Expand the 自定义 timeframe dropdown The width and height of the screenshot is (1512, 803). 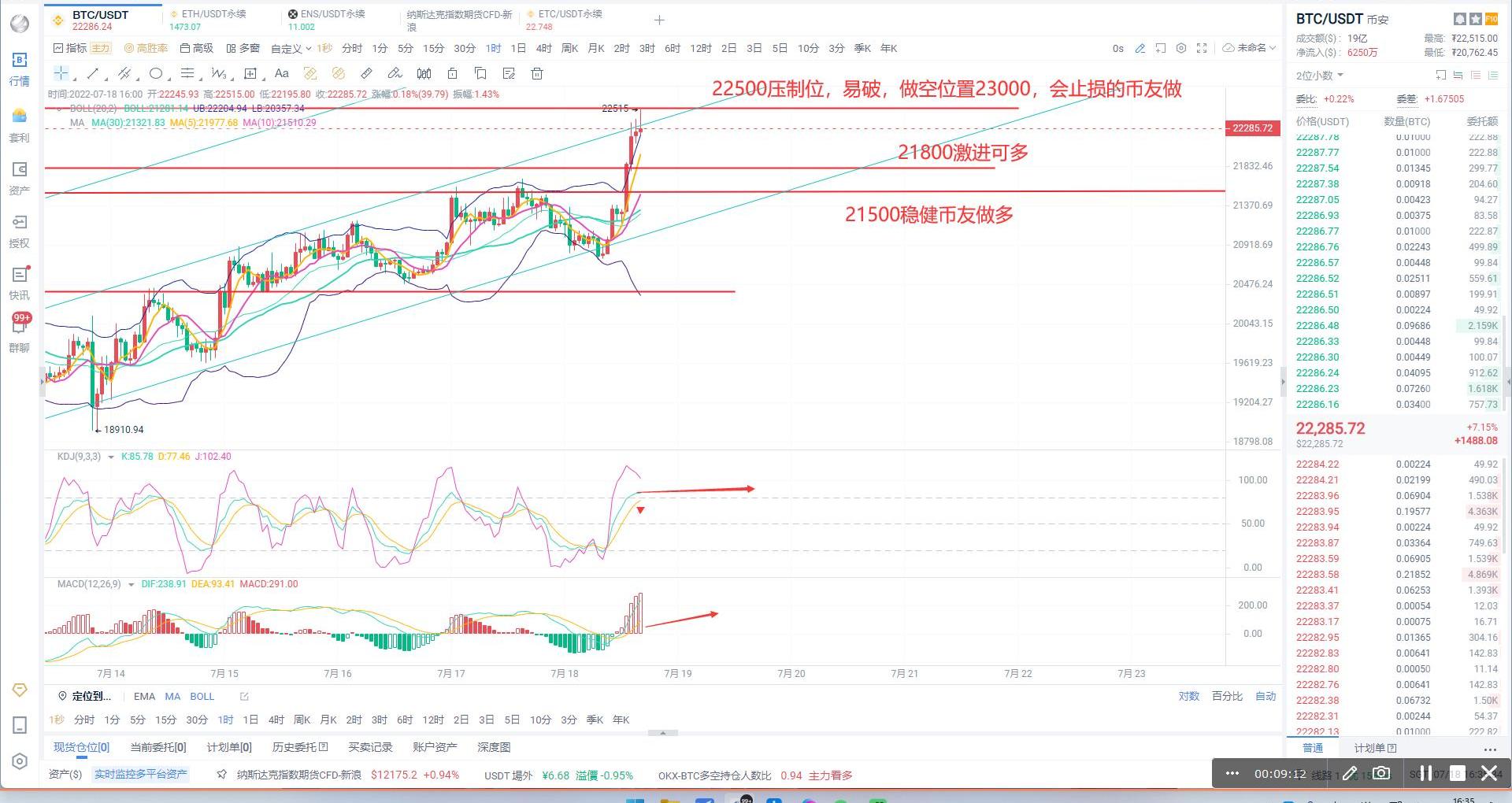[x=291, y=49]
